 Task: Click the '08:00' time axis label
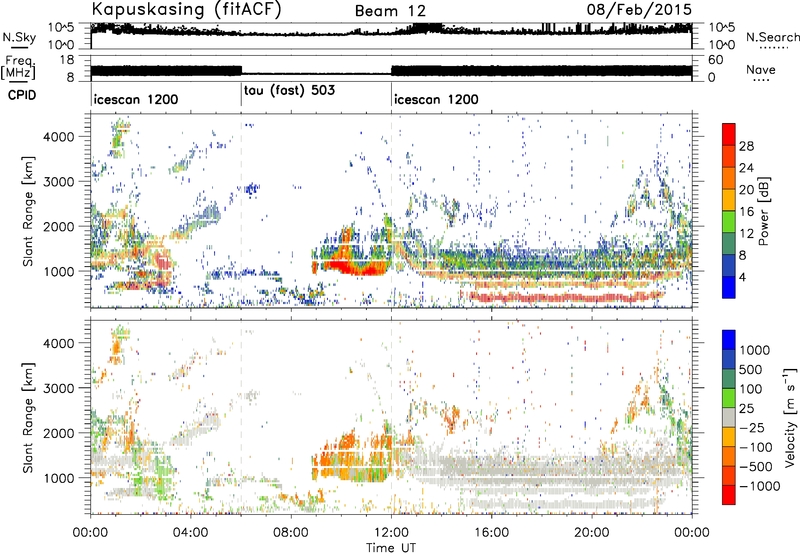(291, 533)
